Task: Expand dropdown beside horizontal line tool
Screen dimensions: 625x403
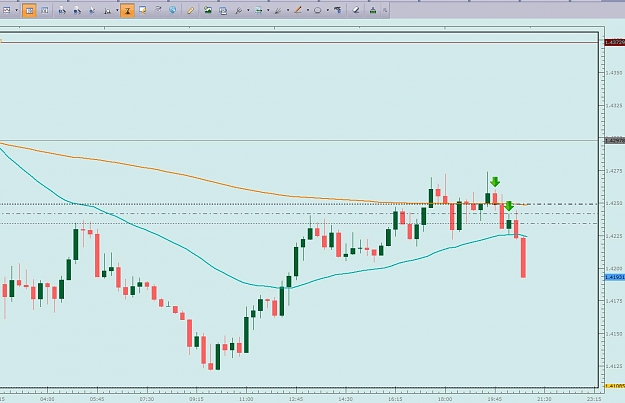Action: [268, 11]
